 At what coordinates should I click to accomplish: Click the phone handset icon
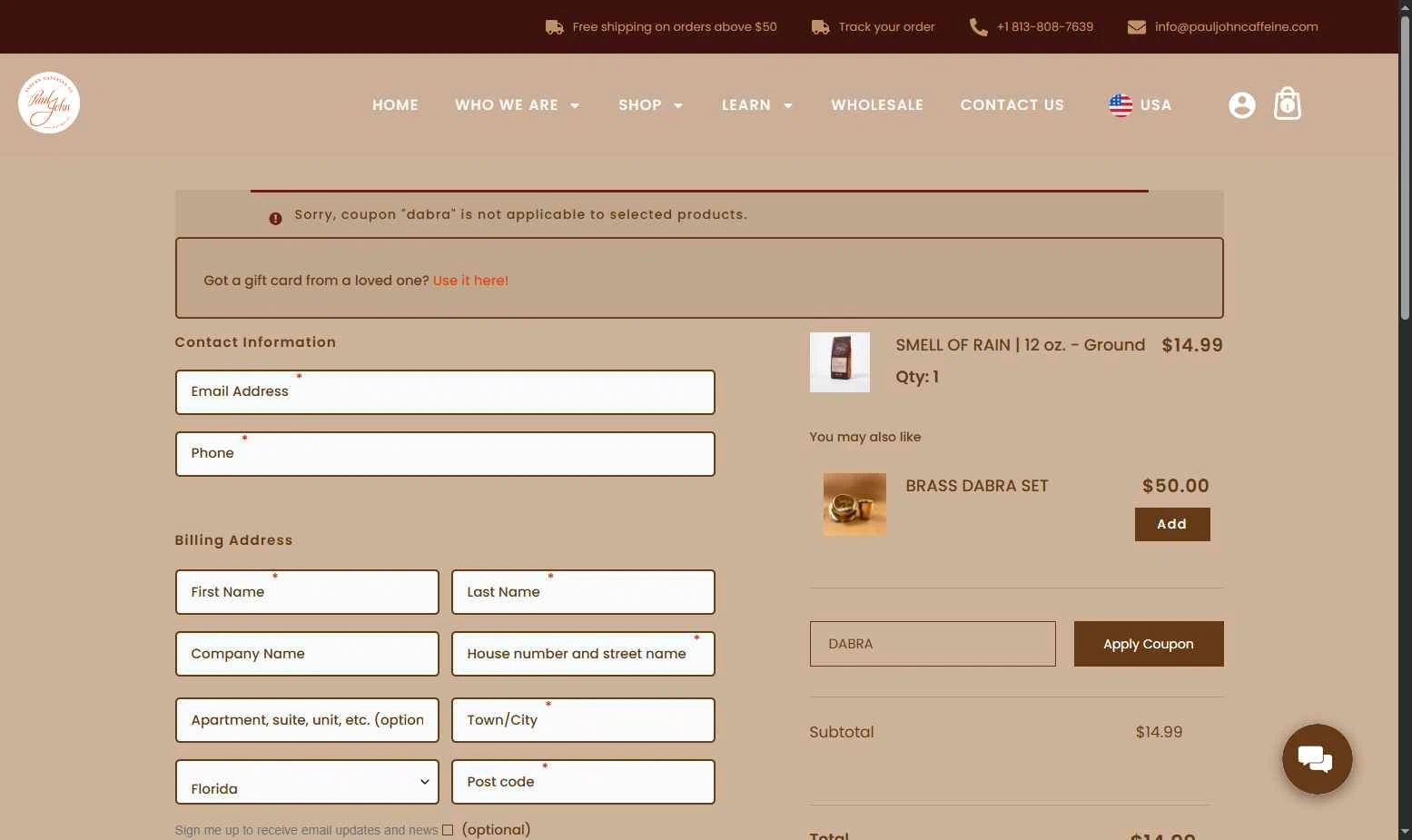(x=978, y=27)
